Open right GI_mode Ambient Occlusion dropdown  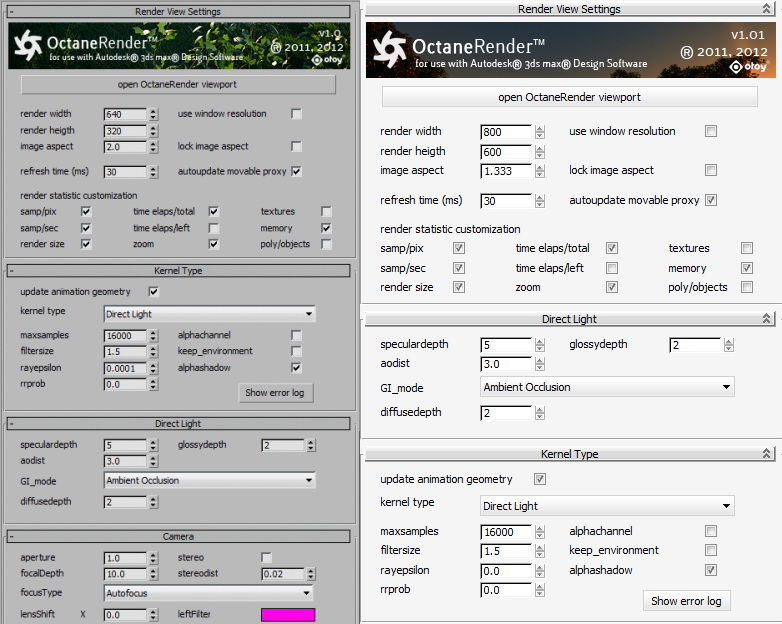pyautogui.click(x=607, y=387)
